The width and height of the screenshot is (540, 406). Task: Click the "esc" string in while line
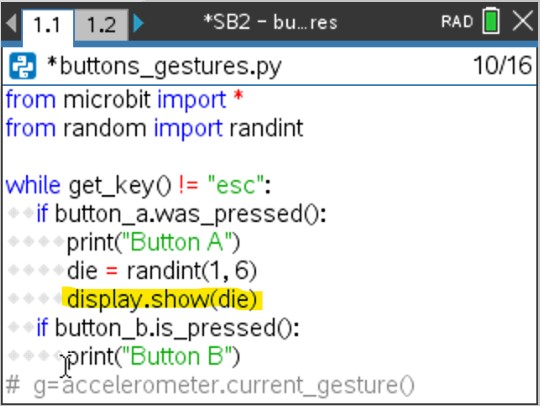(236, 185)
